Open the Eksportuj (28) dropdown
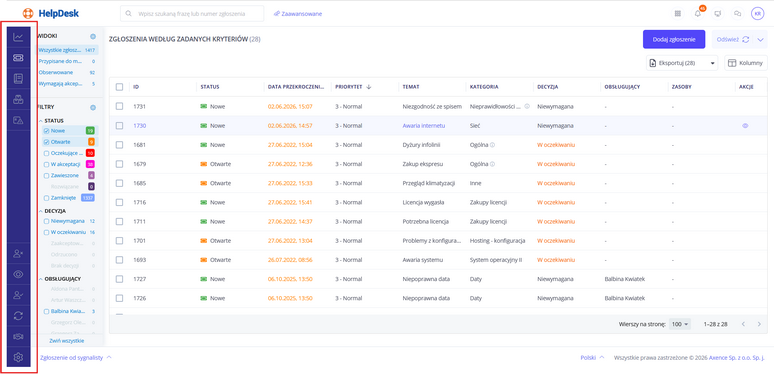The width and height of the screenshot is (774, 374). (x=682, y=63)
